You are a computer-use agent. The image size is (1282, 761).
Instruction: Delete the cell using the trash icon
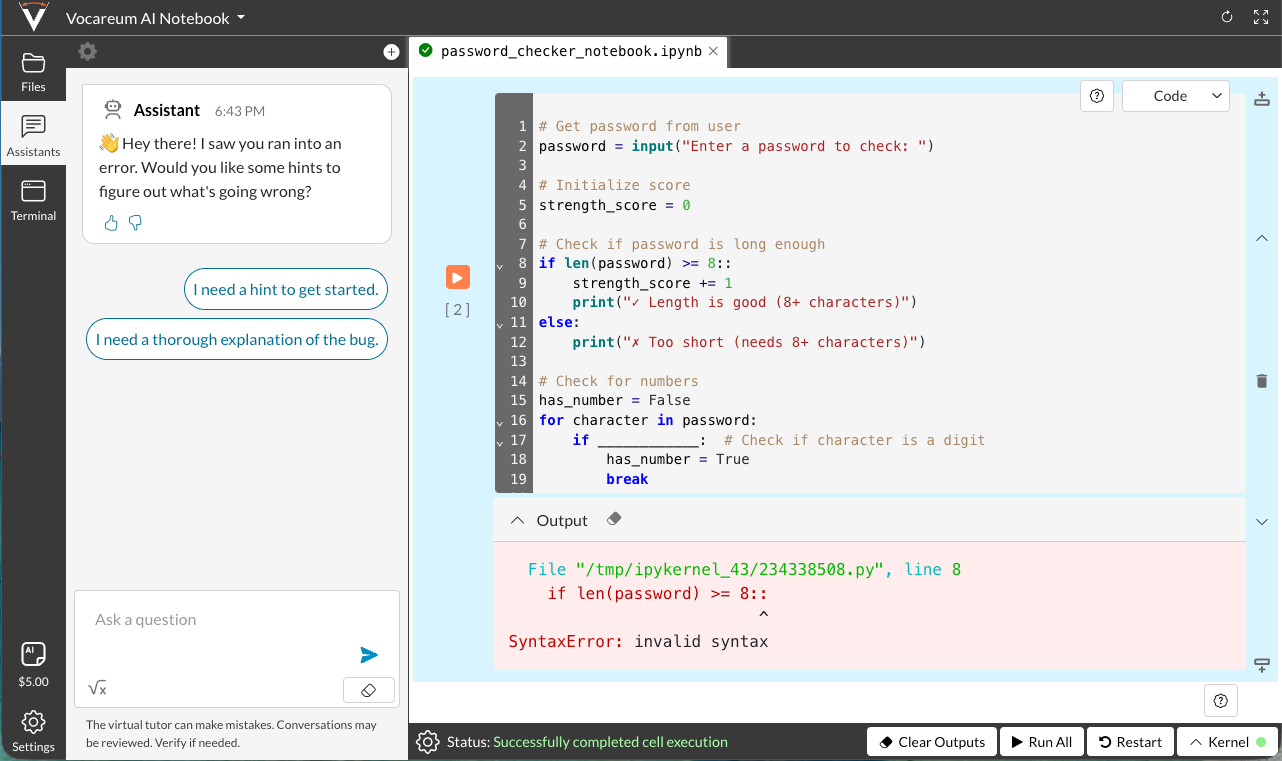point(1261,381)
